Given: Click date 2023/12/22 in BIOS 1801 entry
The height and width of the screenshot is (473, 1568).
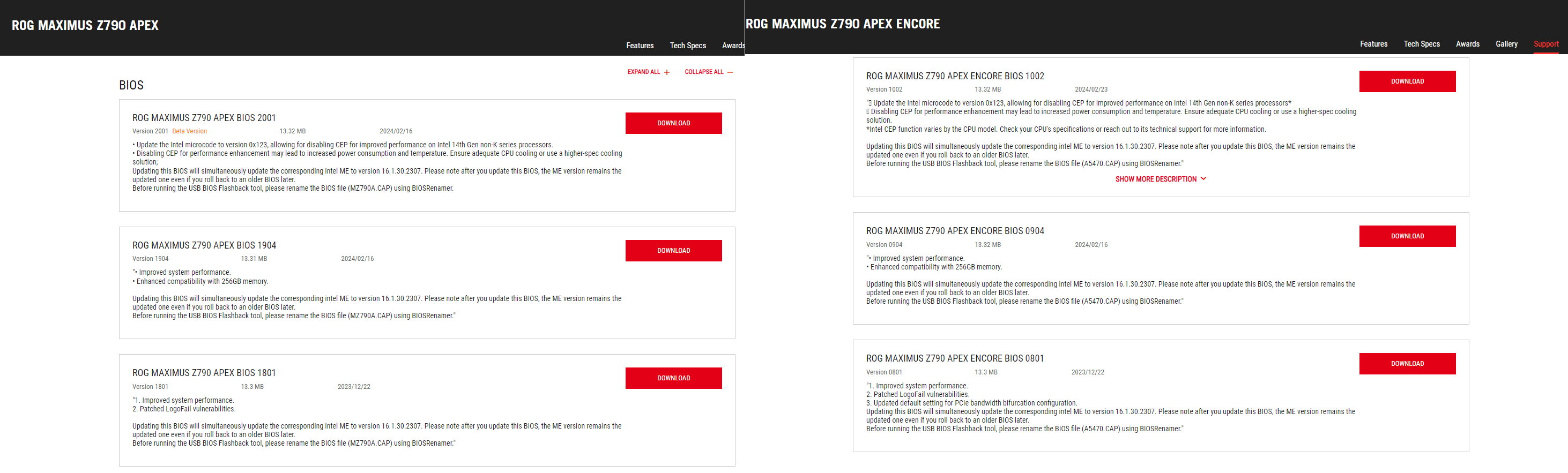Looking at the screenshot, I should 354,387.
